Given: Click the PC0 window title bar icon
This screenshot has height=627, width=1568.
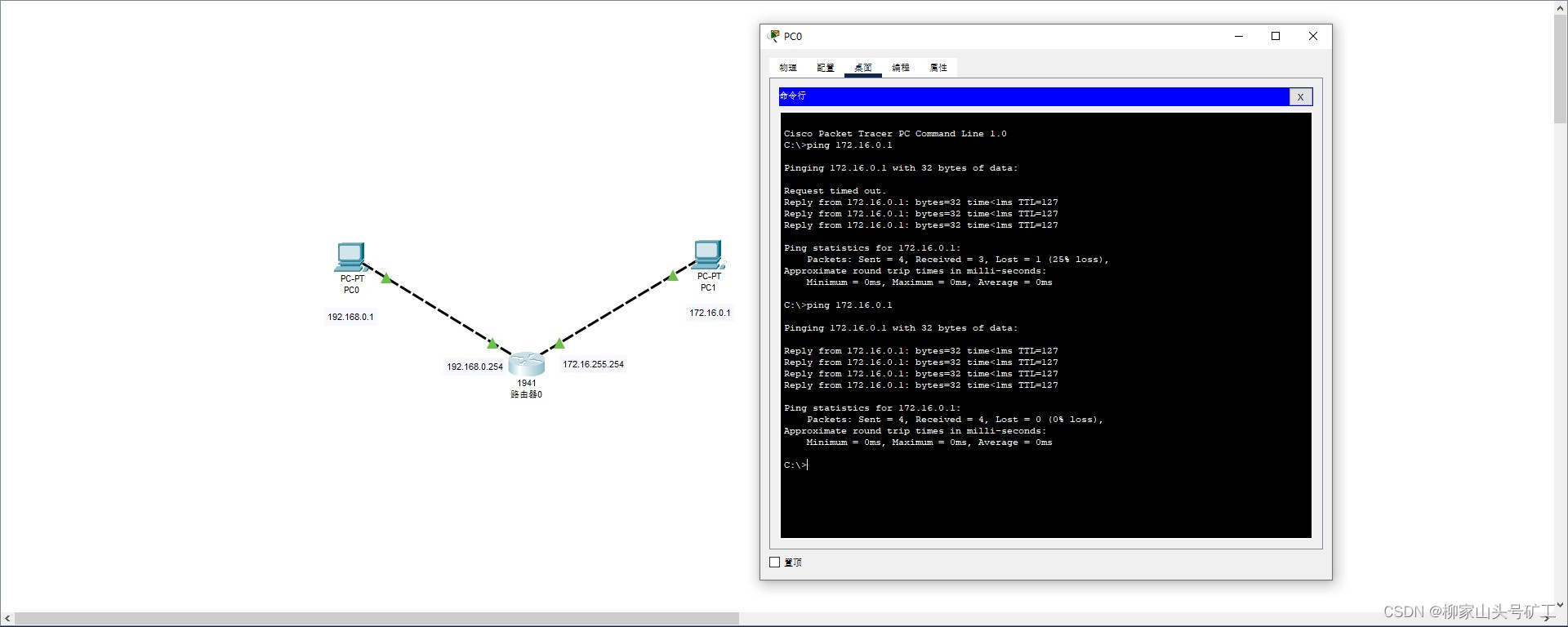Looking at the screenshot, I should pos(774,36).
